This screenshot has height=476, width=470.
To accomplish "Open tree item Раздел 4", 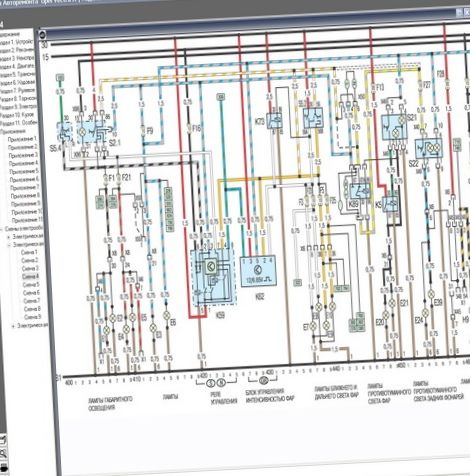I will click(17, 66).
